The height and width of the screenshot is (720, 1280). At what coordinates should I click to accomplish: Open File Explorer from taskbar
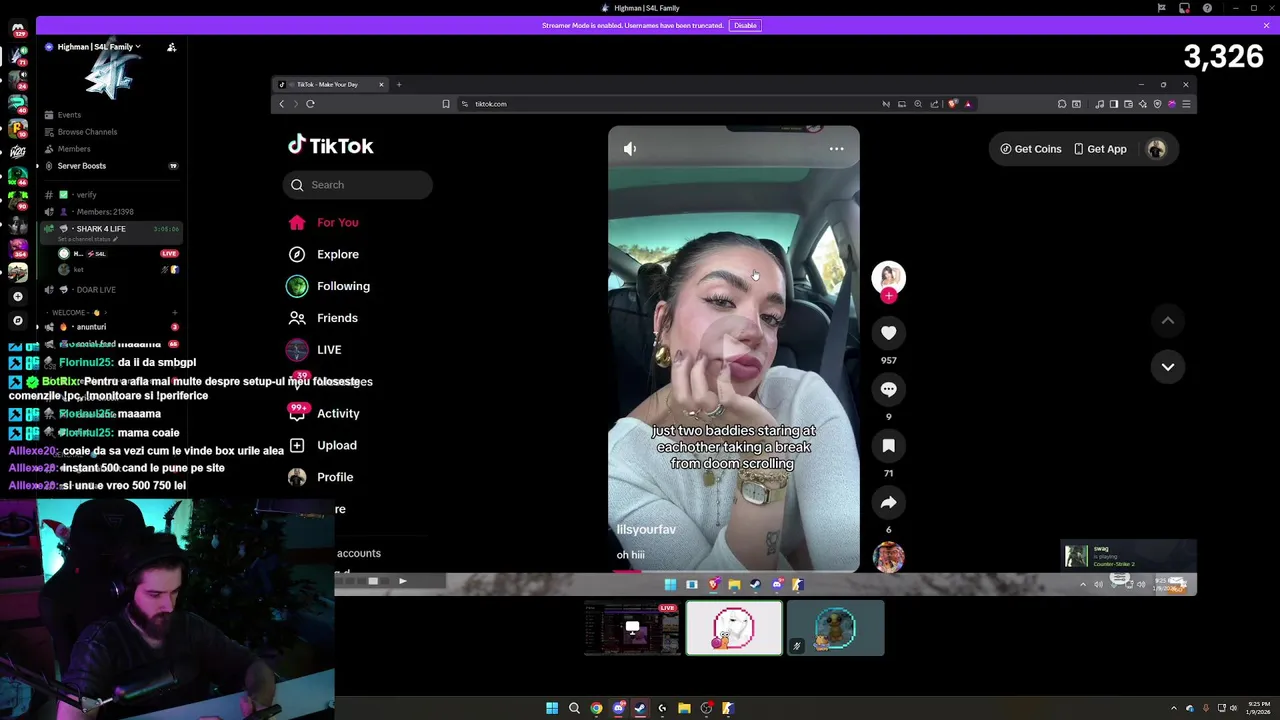pyautogui.click(x=684, y=708)
